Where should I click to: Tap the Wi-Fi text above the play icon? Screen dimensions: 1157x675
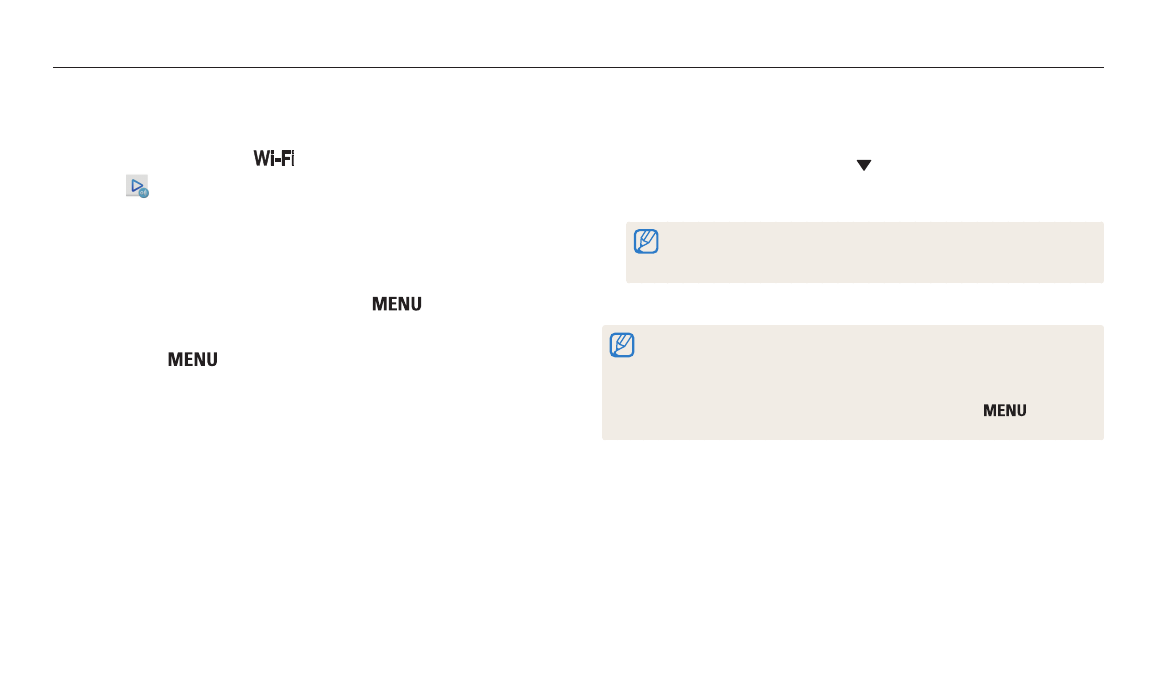(x=274, y=159)
